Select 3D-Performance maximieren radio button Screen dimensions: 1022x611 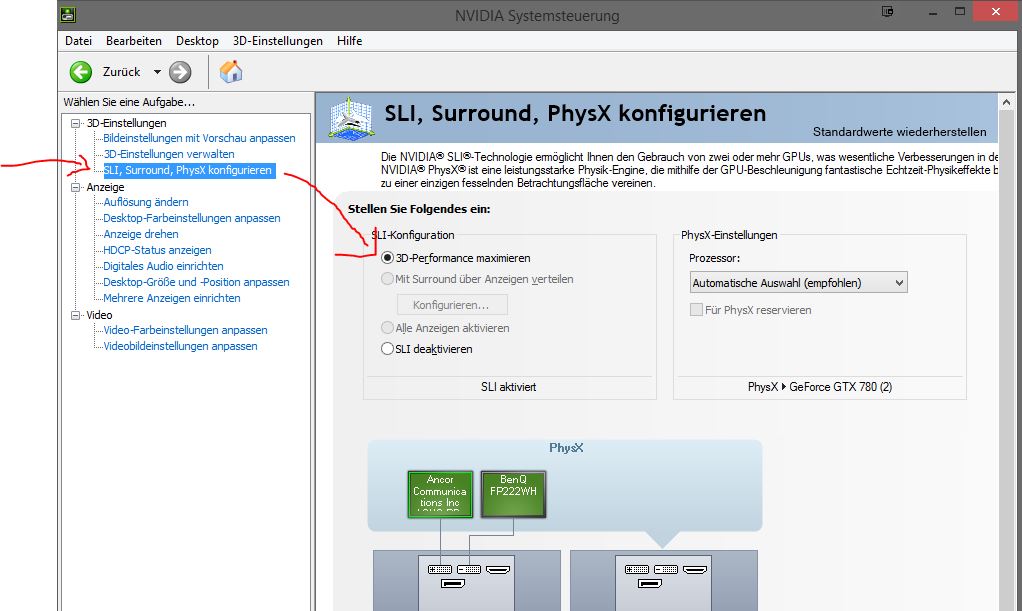[387, 258]
